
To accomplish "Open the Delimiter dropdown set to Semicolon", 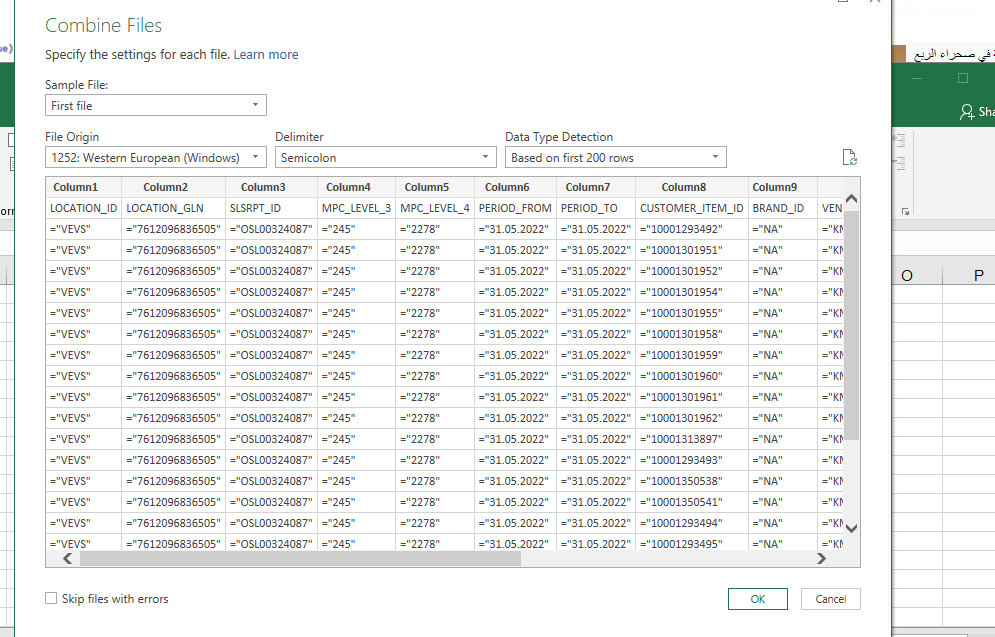I will click(385, 157).
